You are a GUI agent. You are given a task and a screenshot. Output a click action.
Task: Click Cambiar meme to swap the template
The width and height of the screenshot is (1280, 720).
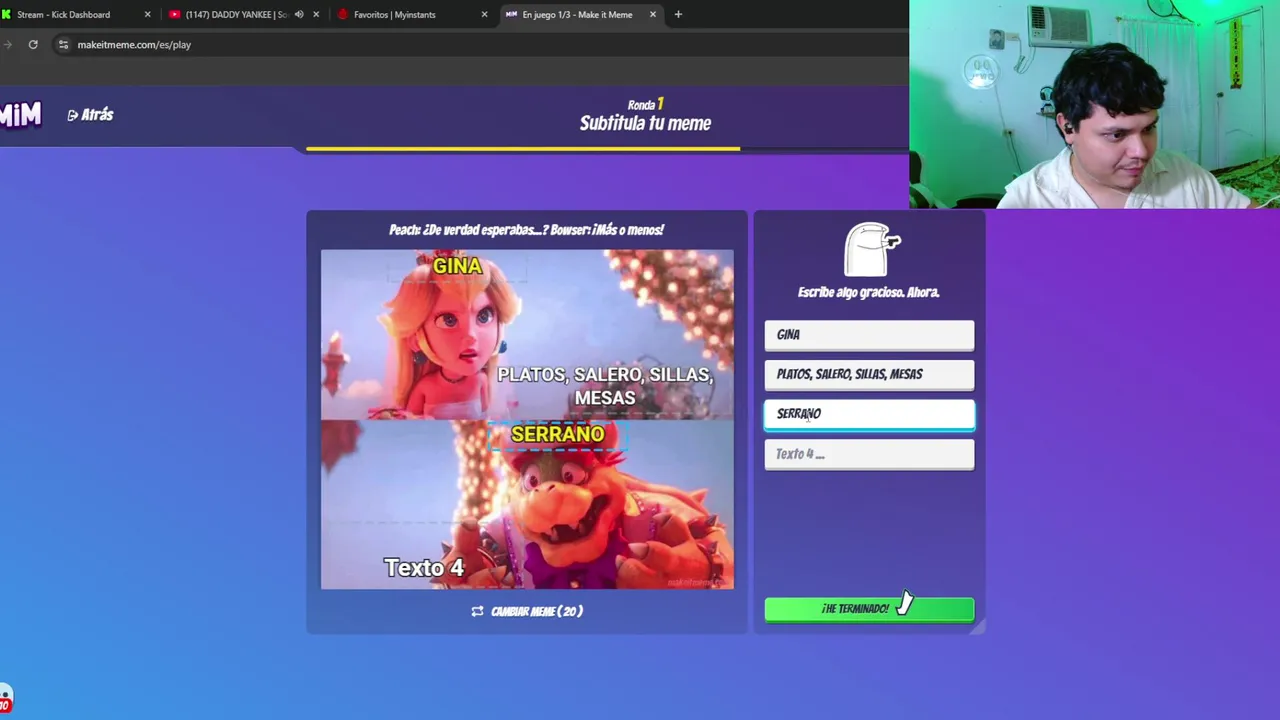[x=527, y=611]
